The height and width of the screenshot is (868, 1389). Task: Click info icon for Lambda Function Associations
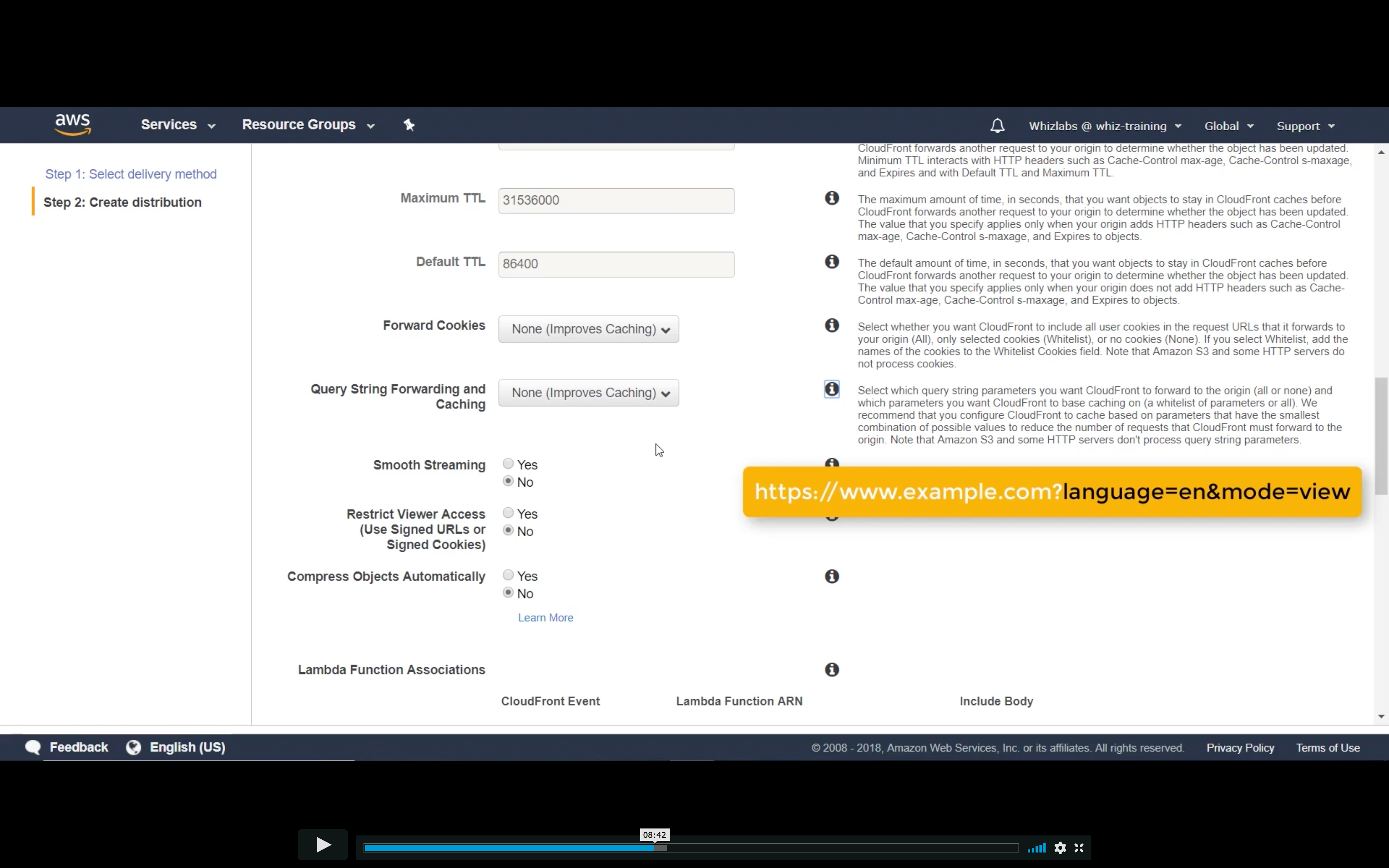tap(832, 669)
